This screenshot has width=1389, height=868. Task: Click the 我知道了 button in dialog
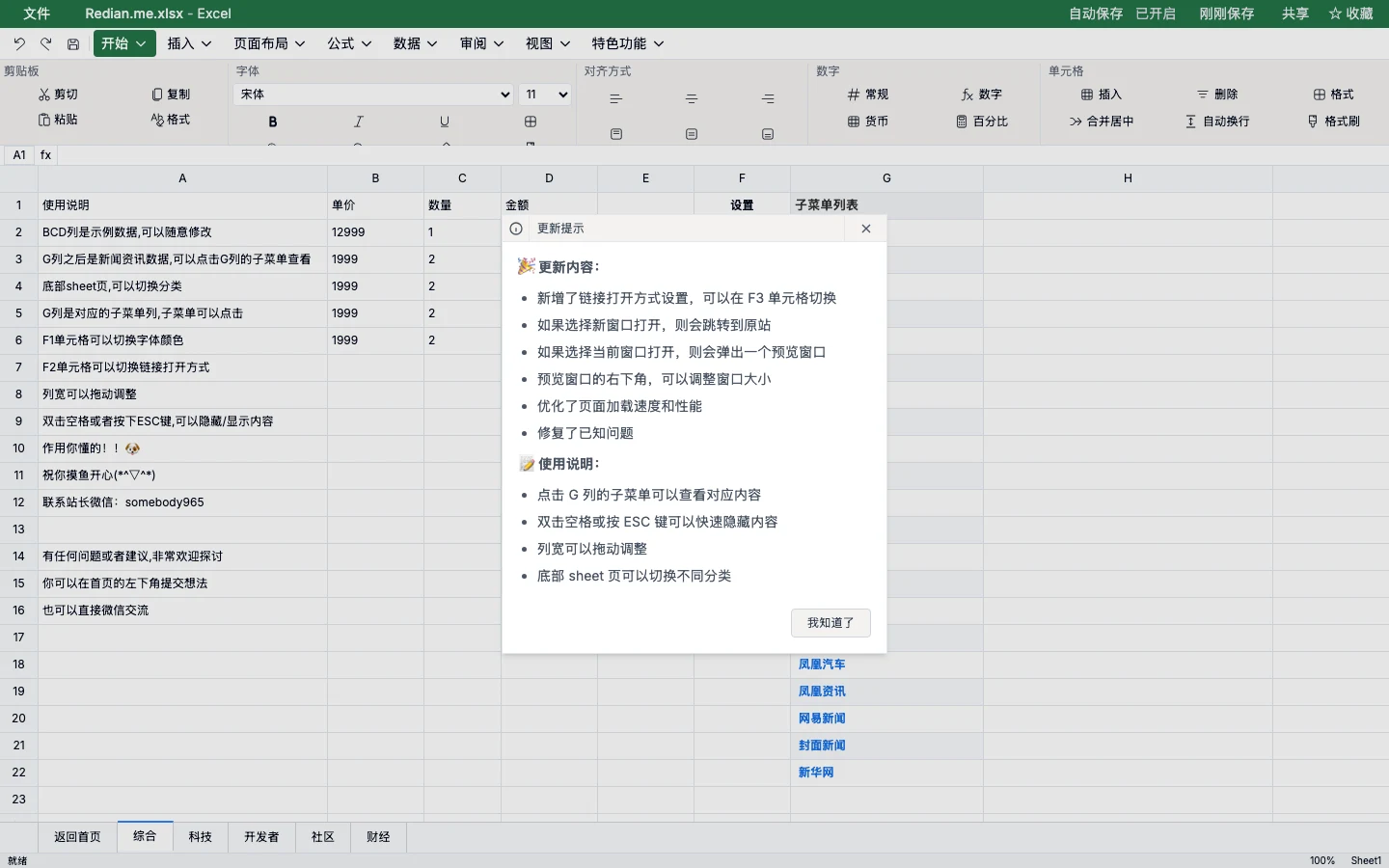831,623
